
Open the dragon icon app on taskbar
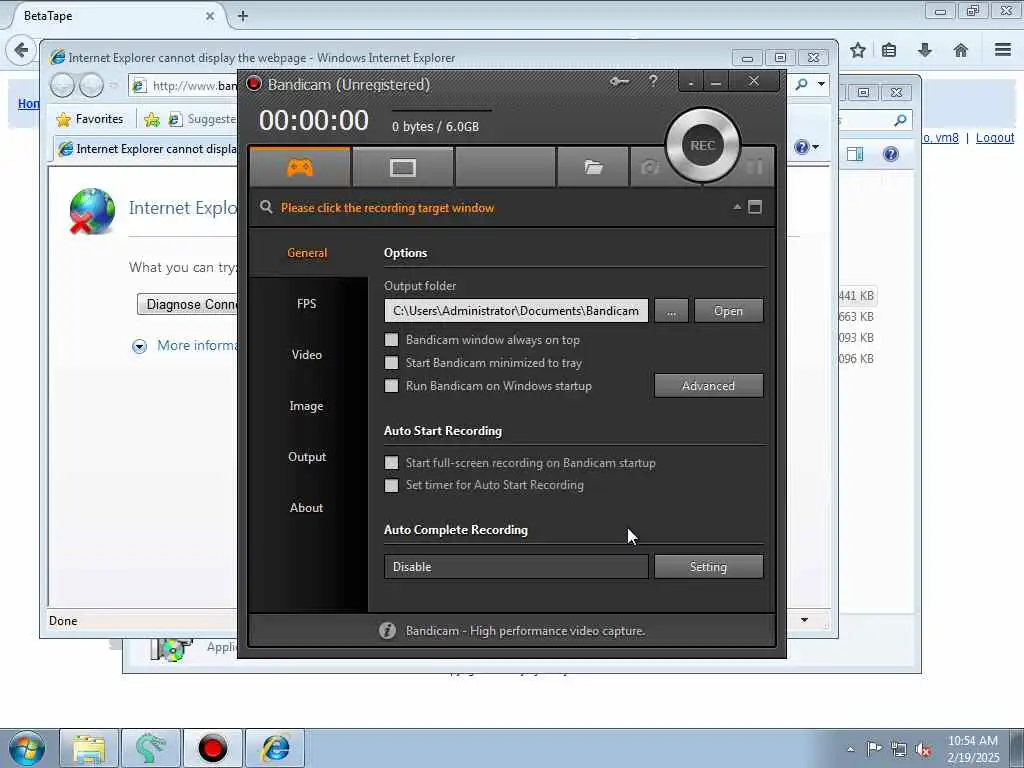(150, 748)
